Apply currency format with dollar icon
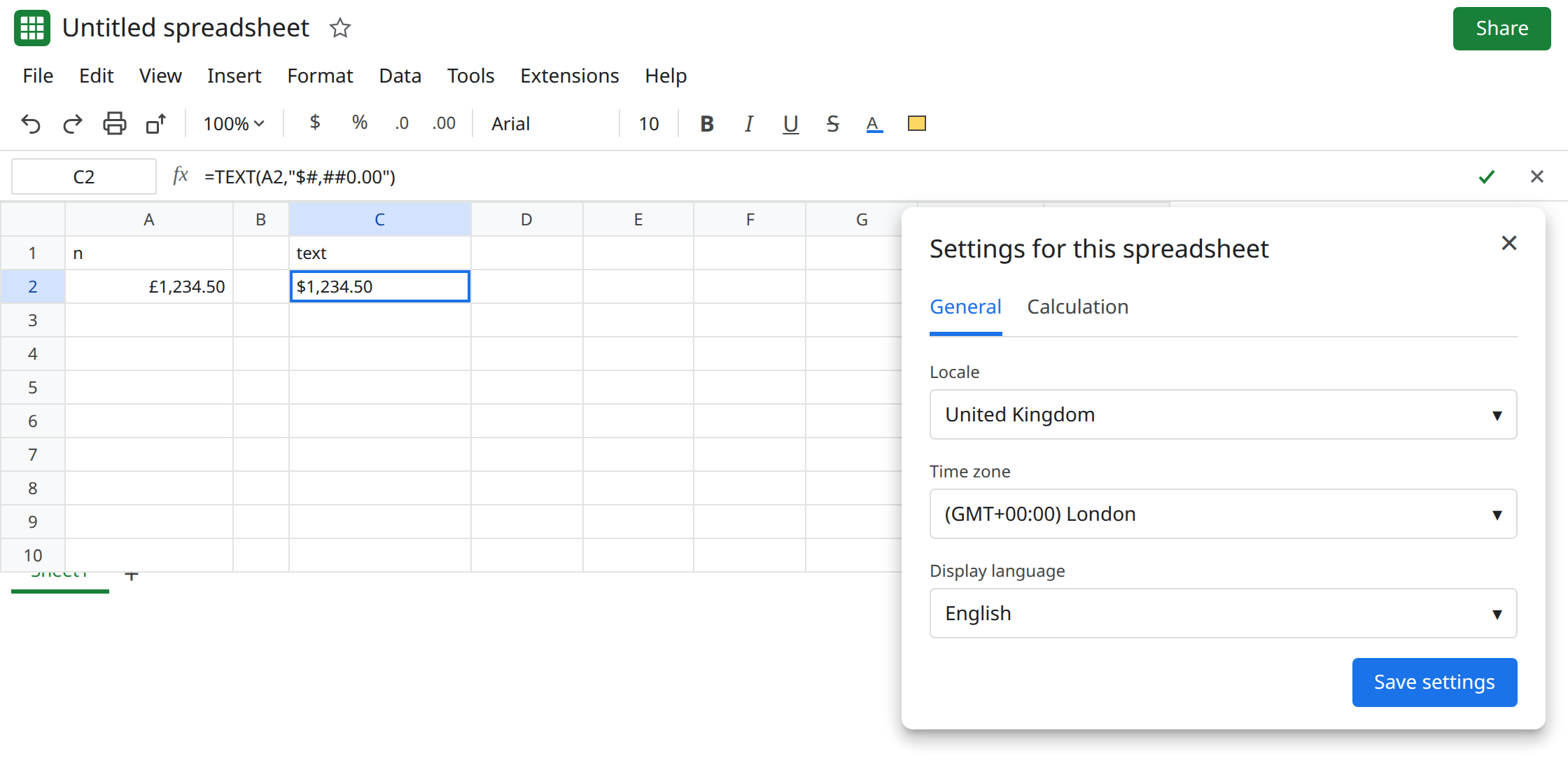Screen dimensions: 1568x784 click(x=315, y=123)
